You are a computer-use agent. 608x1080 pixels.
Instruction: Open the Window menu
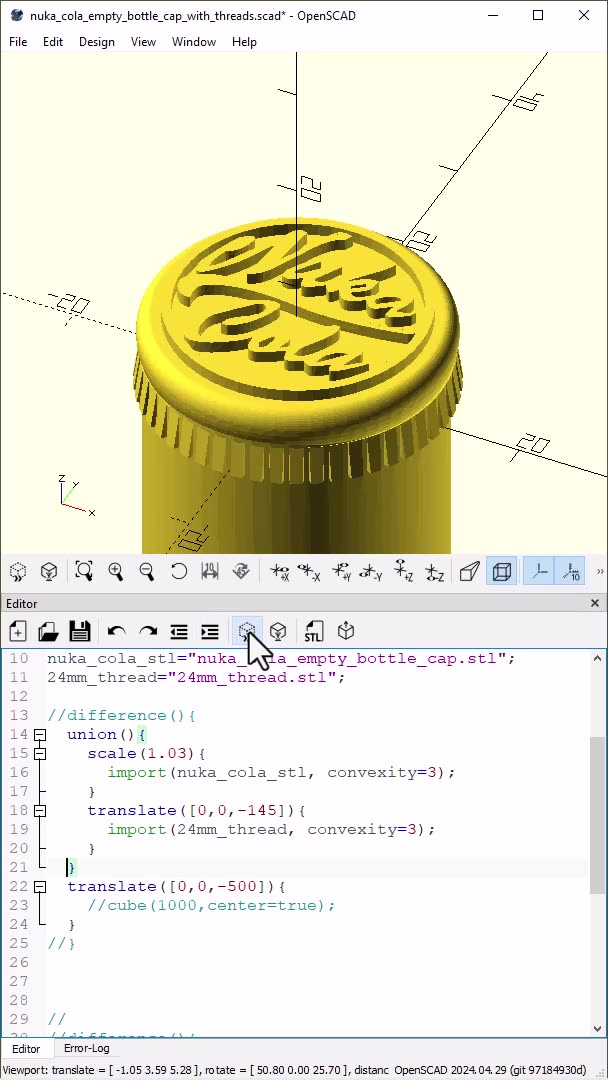pyautogui.click(x=193, y=42)
